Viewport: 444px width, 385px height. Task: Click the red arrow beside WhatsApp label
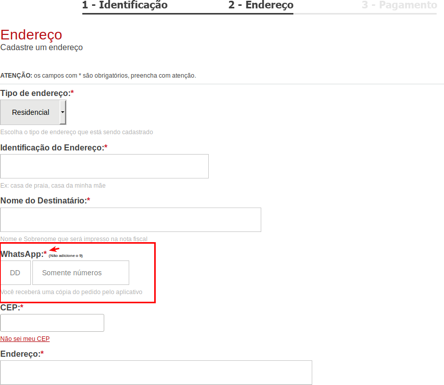pyautogui.click(x=54, y=249)
